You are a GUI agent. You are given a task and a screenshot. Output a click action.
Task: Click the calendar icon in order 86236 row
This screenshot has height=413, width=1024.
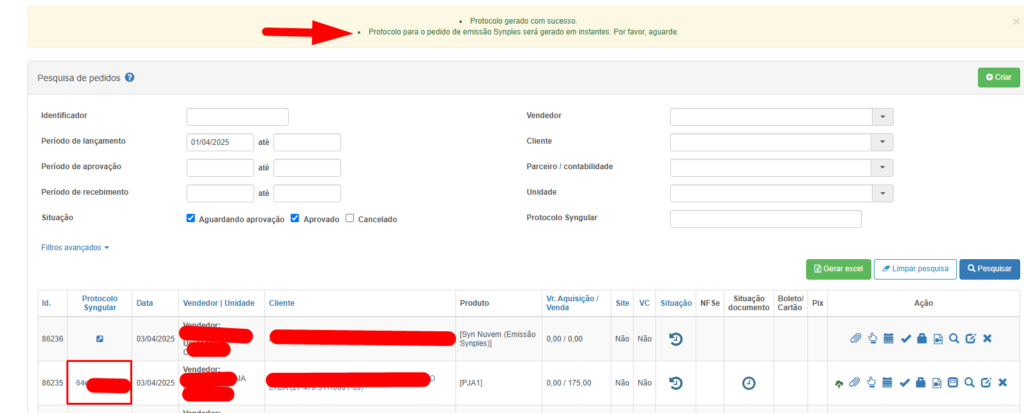pos(888,339)
